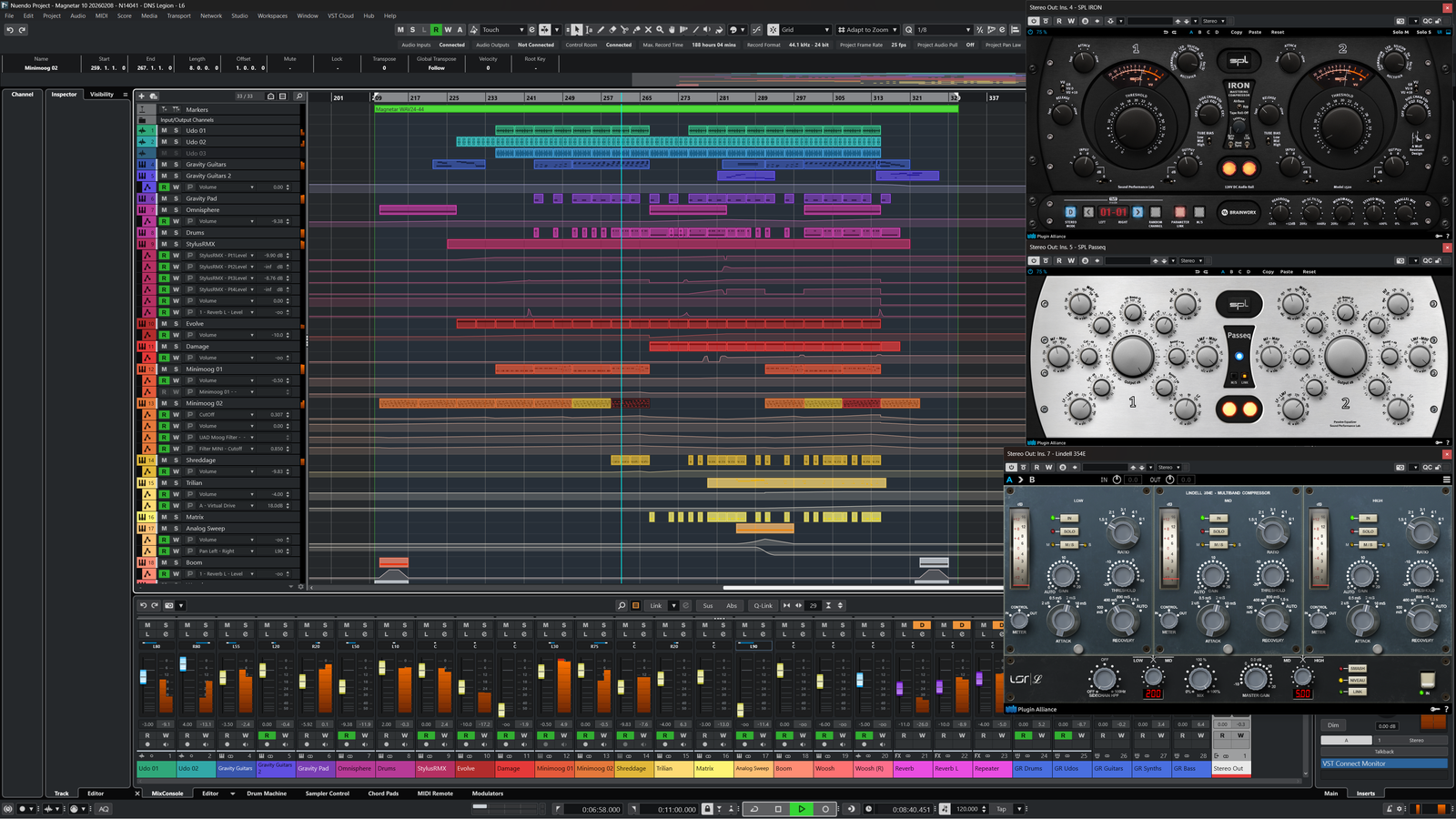1456x819 pixels.
Task: Solo the Drums track
Action: (x=176, y=233)
